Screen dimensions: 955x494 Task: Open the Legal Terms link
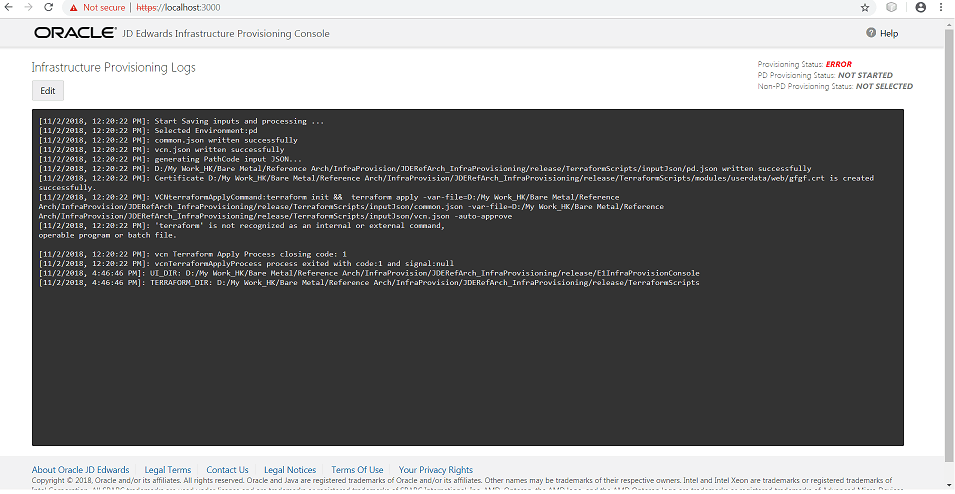167,470
